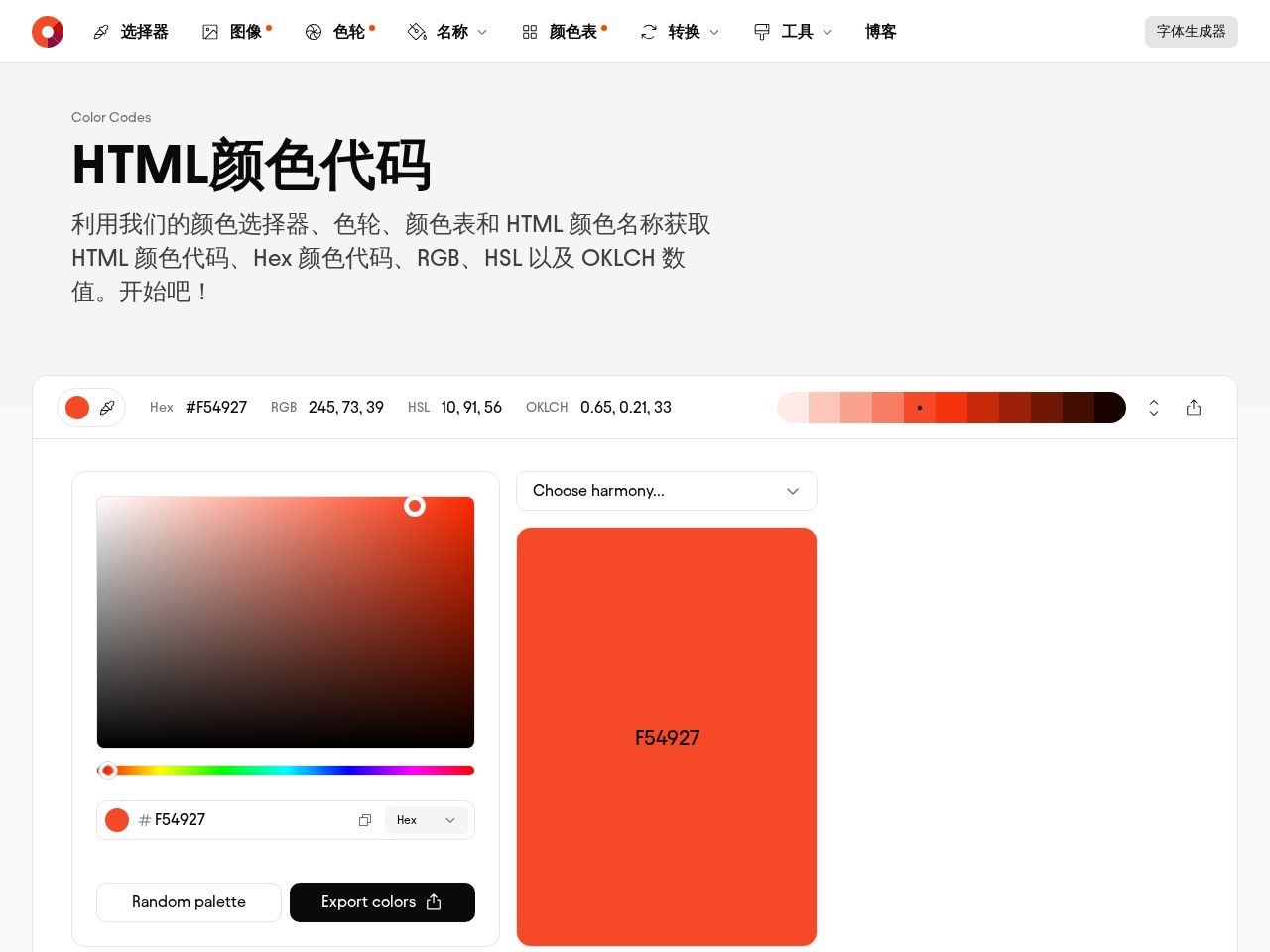Image resolution: width=1270 pixels, height=952 pixels.
Task: Click the 颜色表 grid nav icon
Action: [x=530, y=32]
